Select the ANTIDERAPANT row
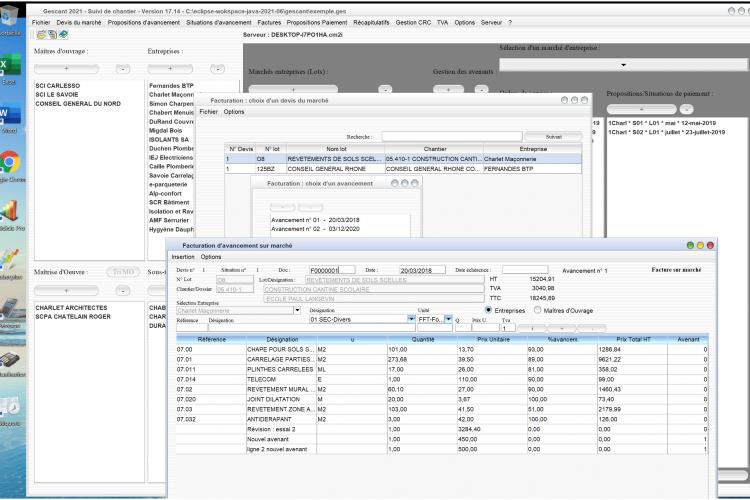 [441, 419]
